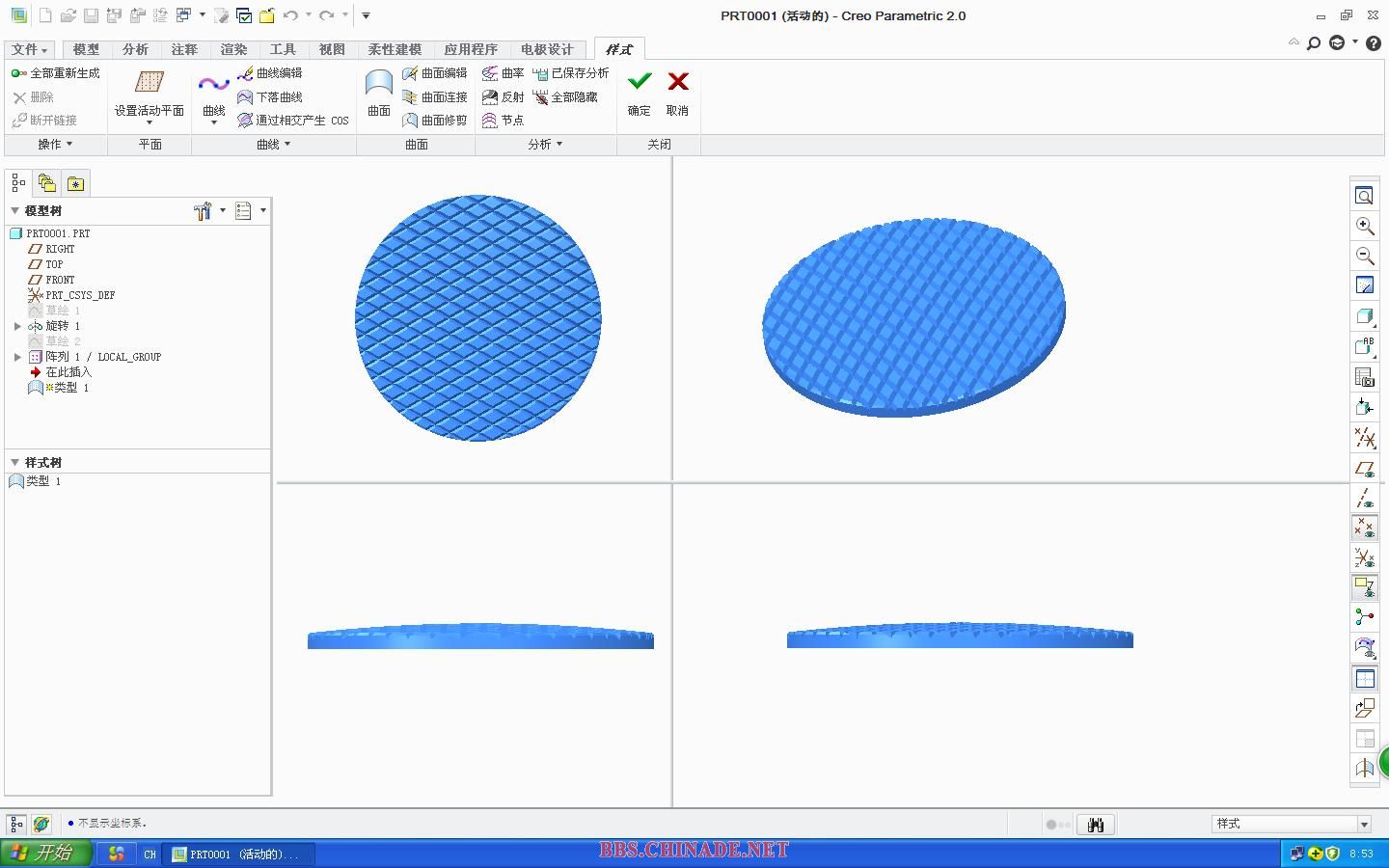Viewport: 1389px width, 868px height.
Task: Toggle datum axis display in right toolbar
Action: coord(1364,499)
